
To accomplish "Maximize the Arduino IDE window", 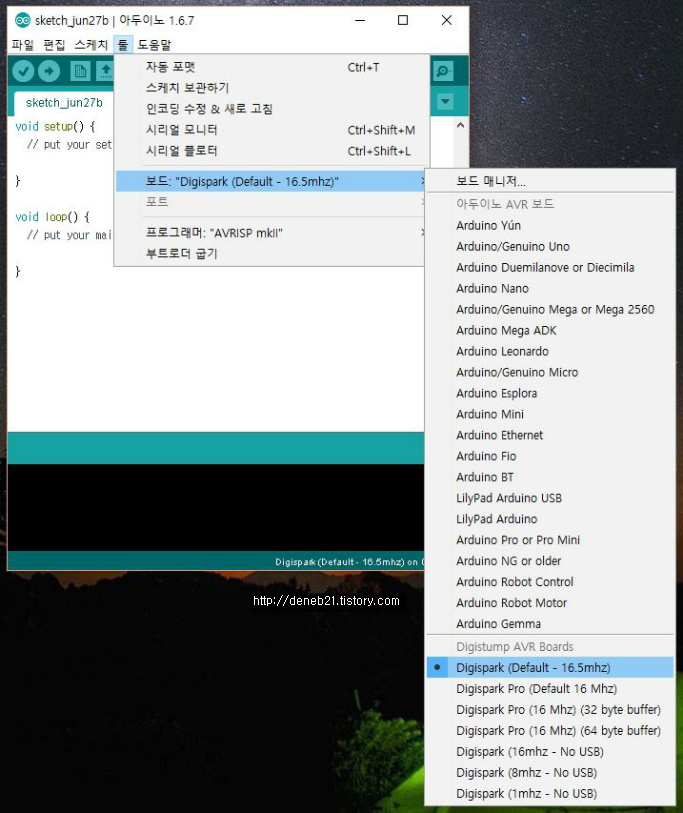I will [x=402, y=20].
